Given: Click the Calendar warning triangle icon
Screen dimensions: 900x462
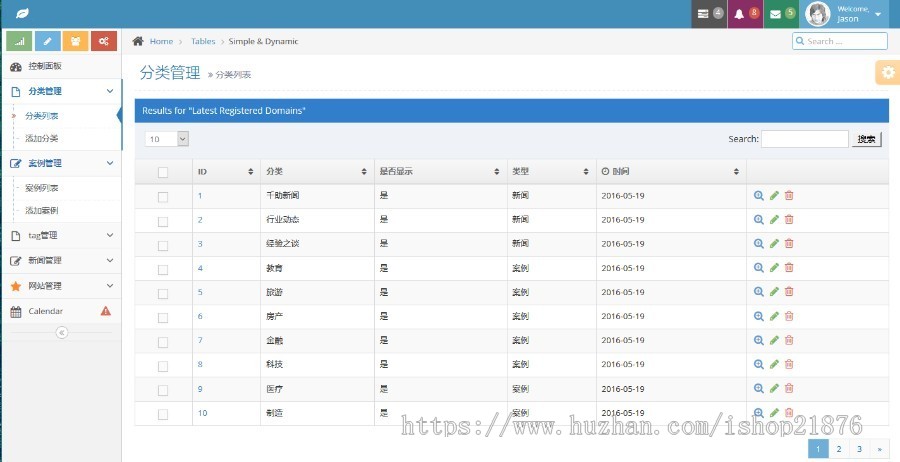Looking at the screenshot, I should pyautogui.click(x=106, y=311).
